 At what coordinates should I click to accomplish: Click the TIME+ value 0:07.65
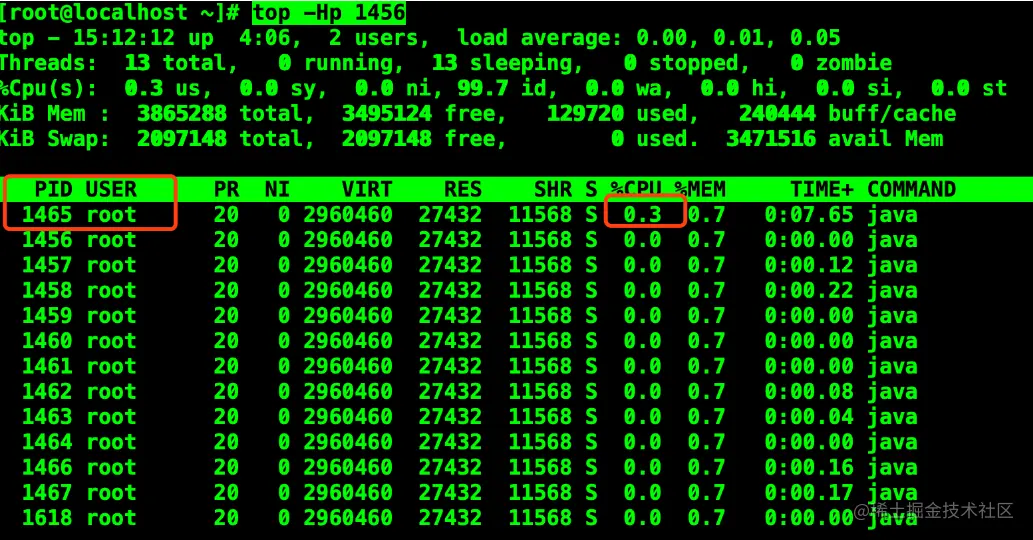tap(809, 215)
